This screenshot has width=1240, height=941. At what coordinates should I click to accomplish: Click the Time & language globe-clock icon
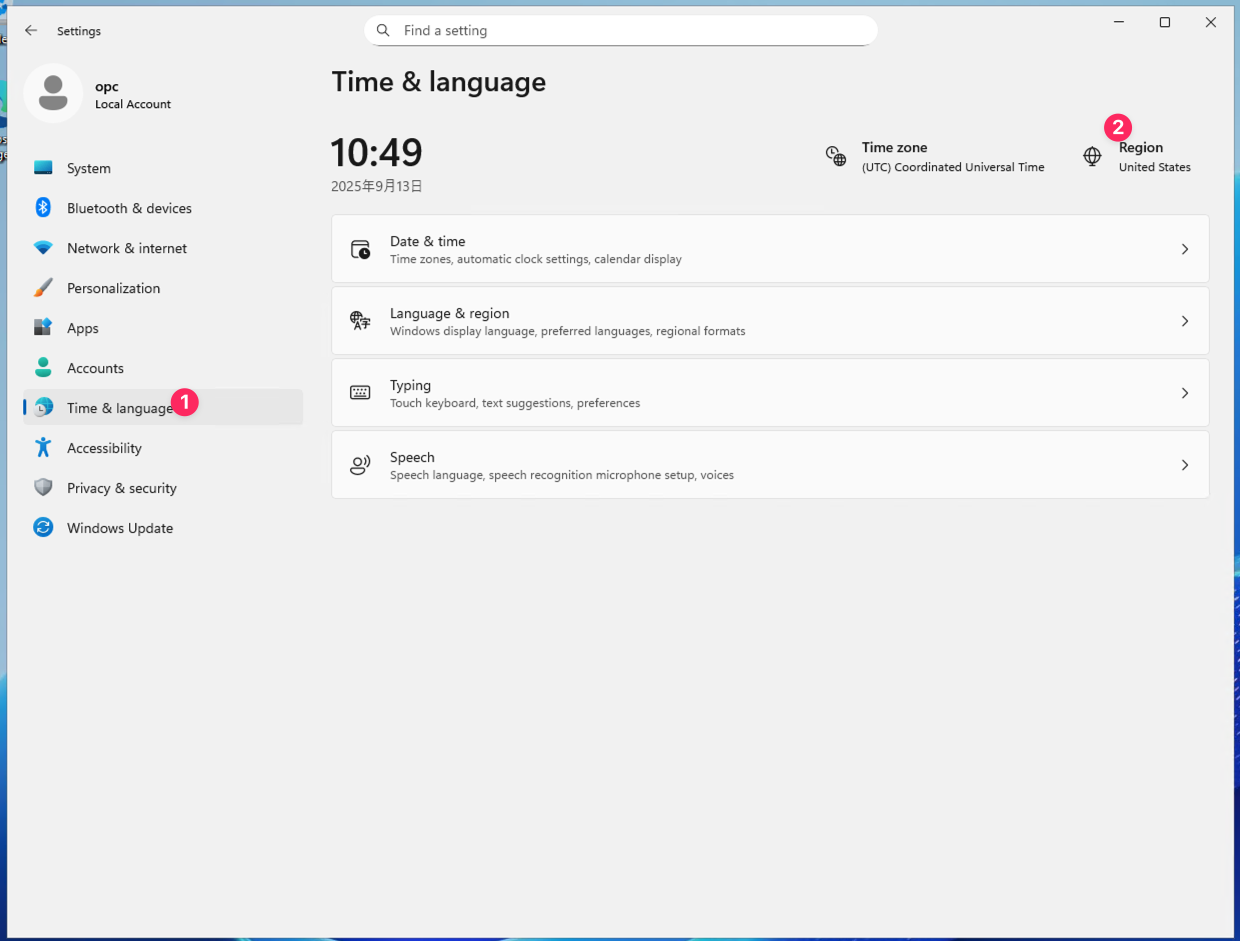point(43,407)
